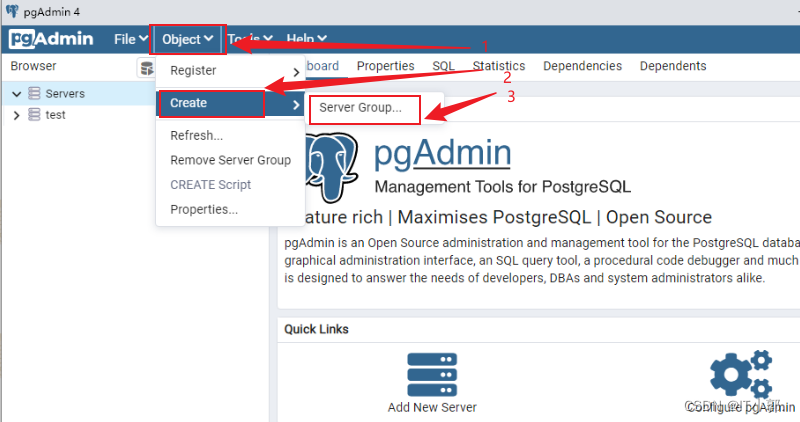Viewport: 800px width, 422px height.
Task: Open the partly covered Tools menu
Action: [x=250, y=39]
